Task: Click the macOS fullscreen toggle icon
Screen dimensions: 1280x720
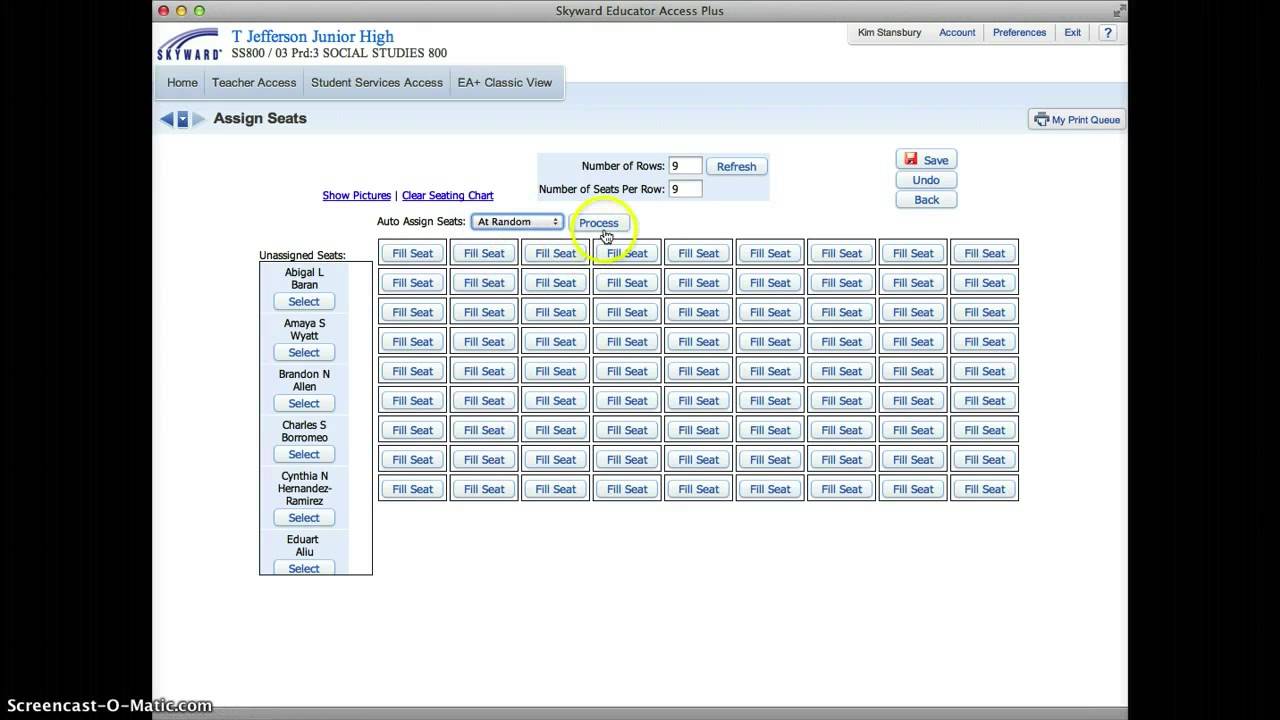Action: pyautogui.click(x=1118, y=11)
